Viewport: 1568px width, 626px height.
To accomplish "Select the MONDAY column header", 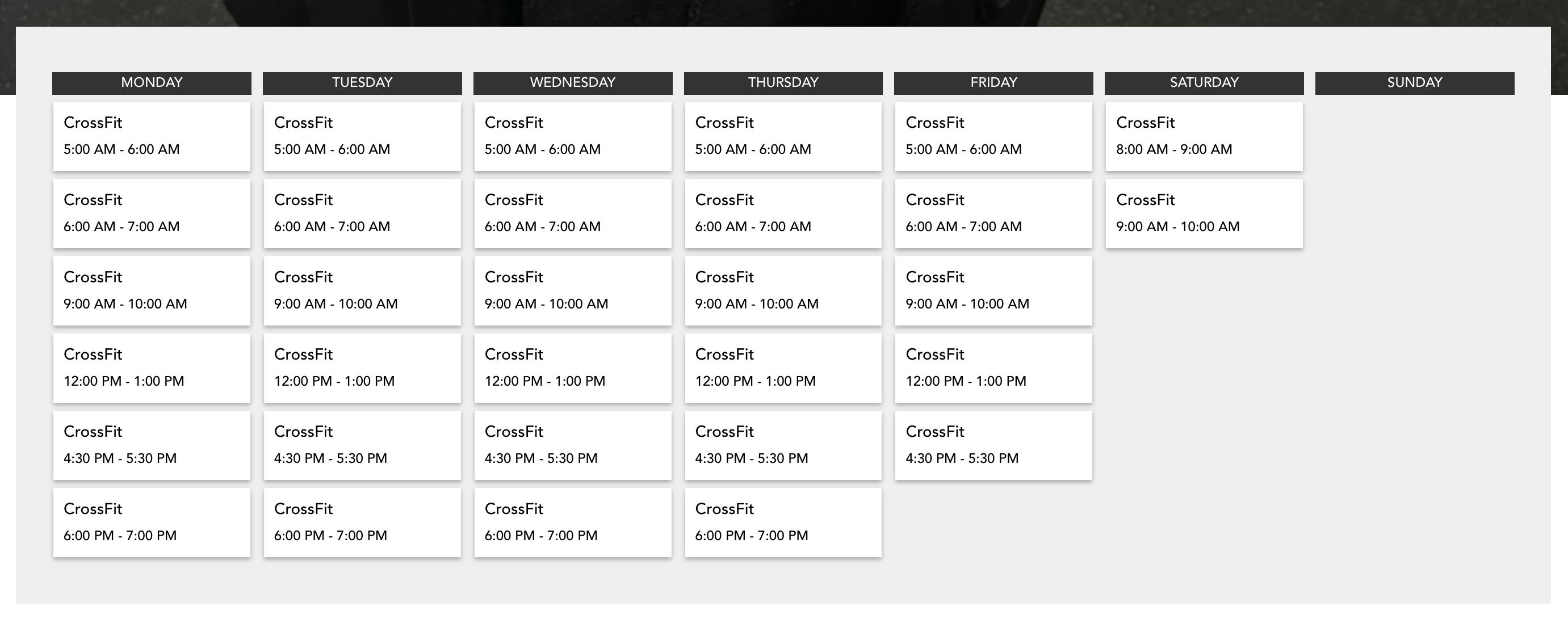I will click(x=152, y=84).
